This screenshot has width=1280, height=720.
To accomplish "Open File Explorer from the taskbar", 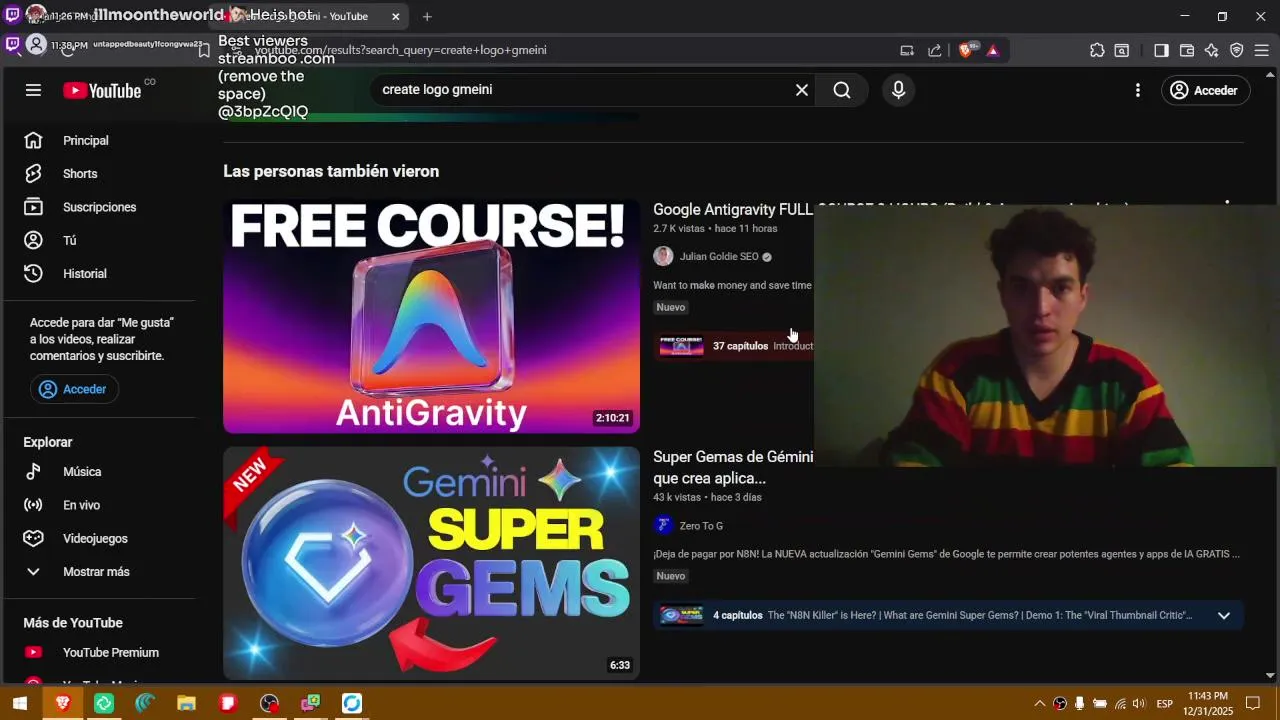I will [x=186, y=703].
